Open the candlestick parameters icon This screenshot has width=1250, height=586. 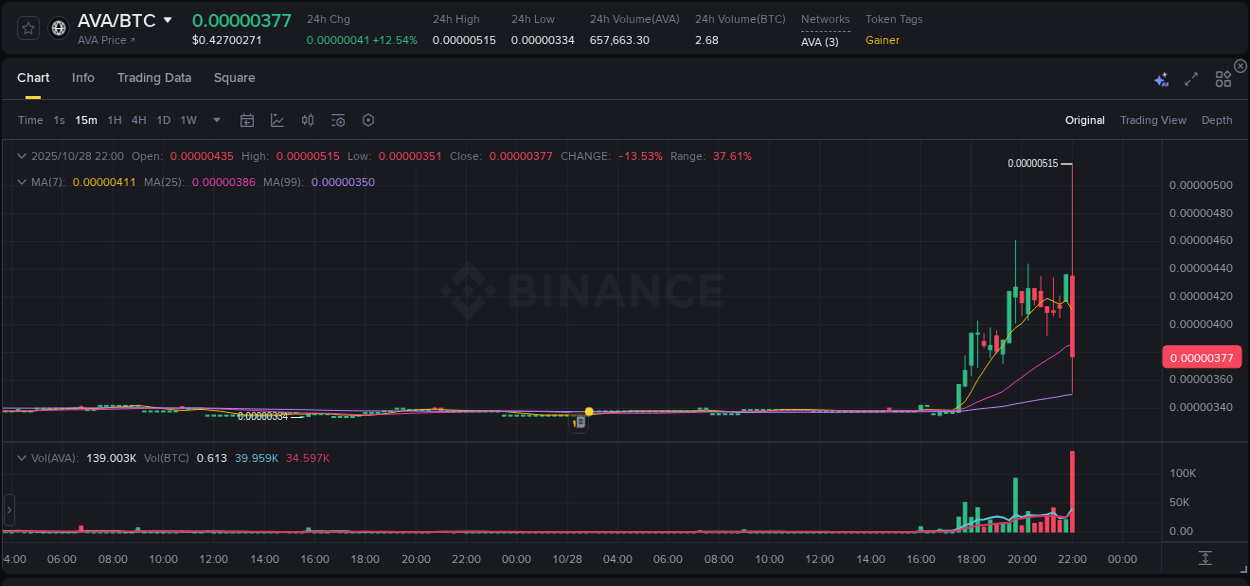[308, 119]
